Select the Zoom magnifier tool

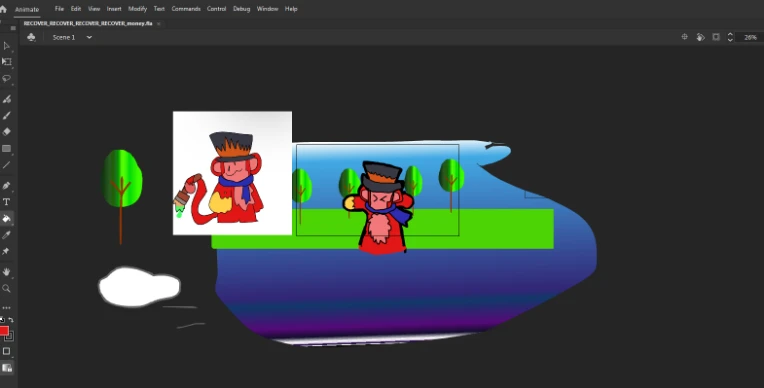coord(7,289)
